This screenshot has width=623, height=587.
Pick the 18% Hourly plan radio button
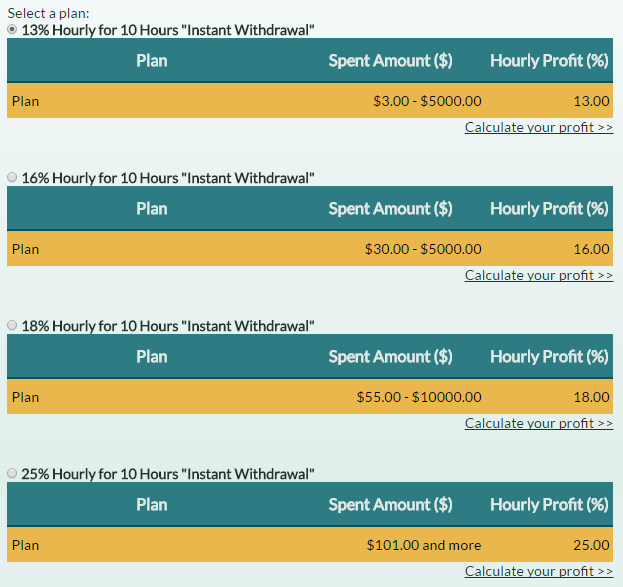12,326
